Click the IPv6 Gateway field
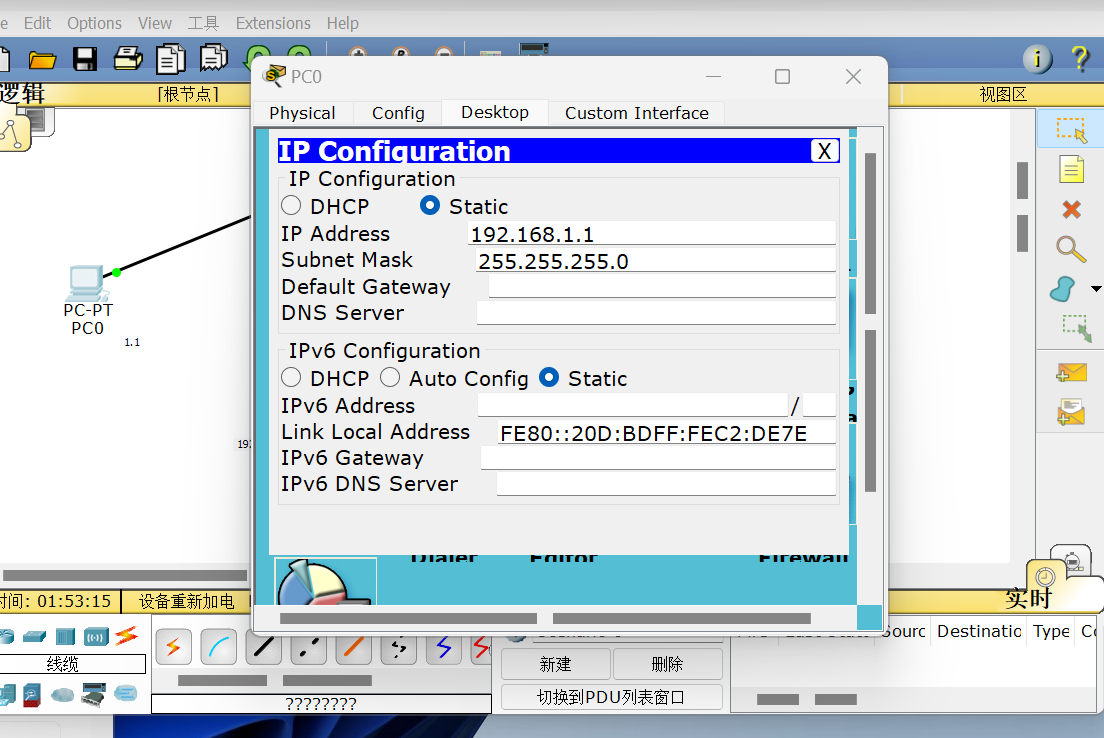1104x738 pixels. tap(658, 458)
